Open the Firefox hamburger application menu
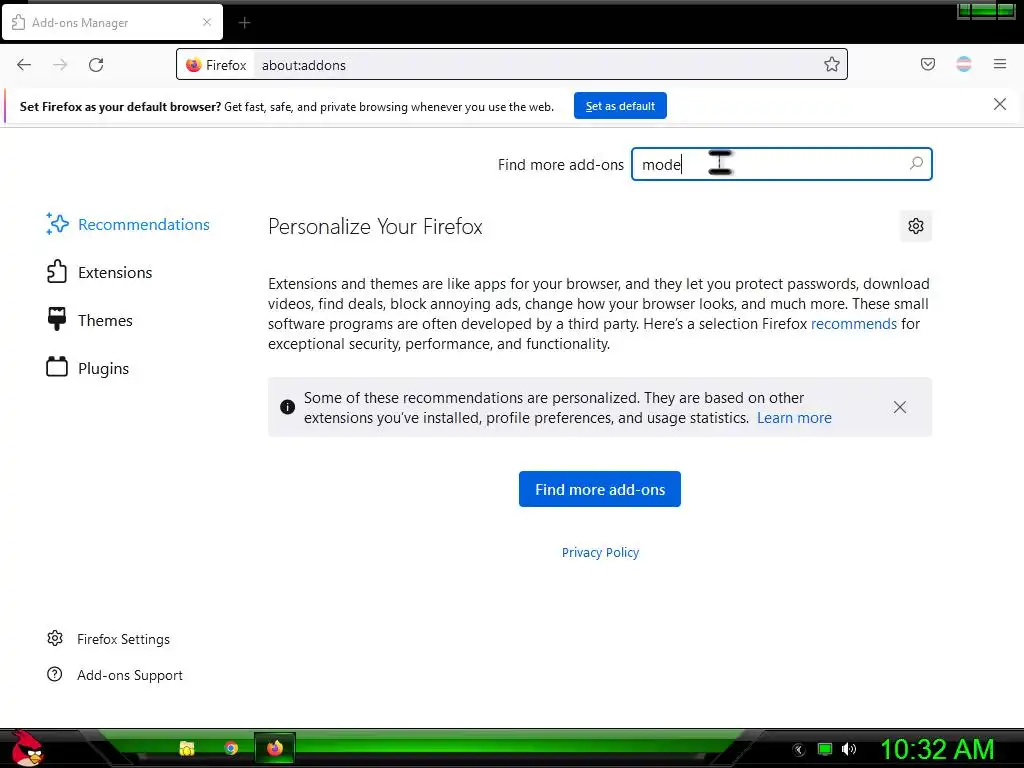This screenshot has width=1024, height=768. coord(999,64)
